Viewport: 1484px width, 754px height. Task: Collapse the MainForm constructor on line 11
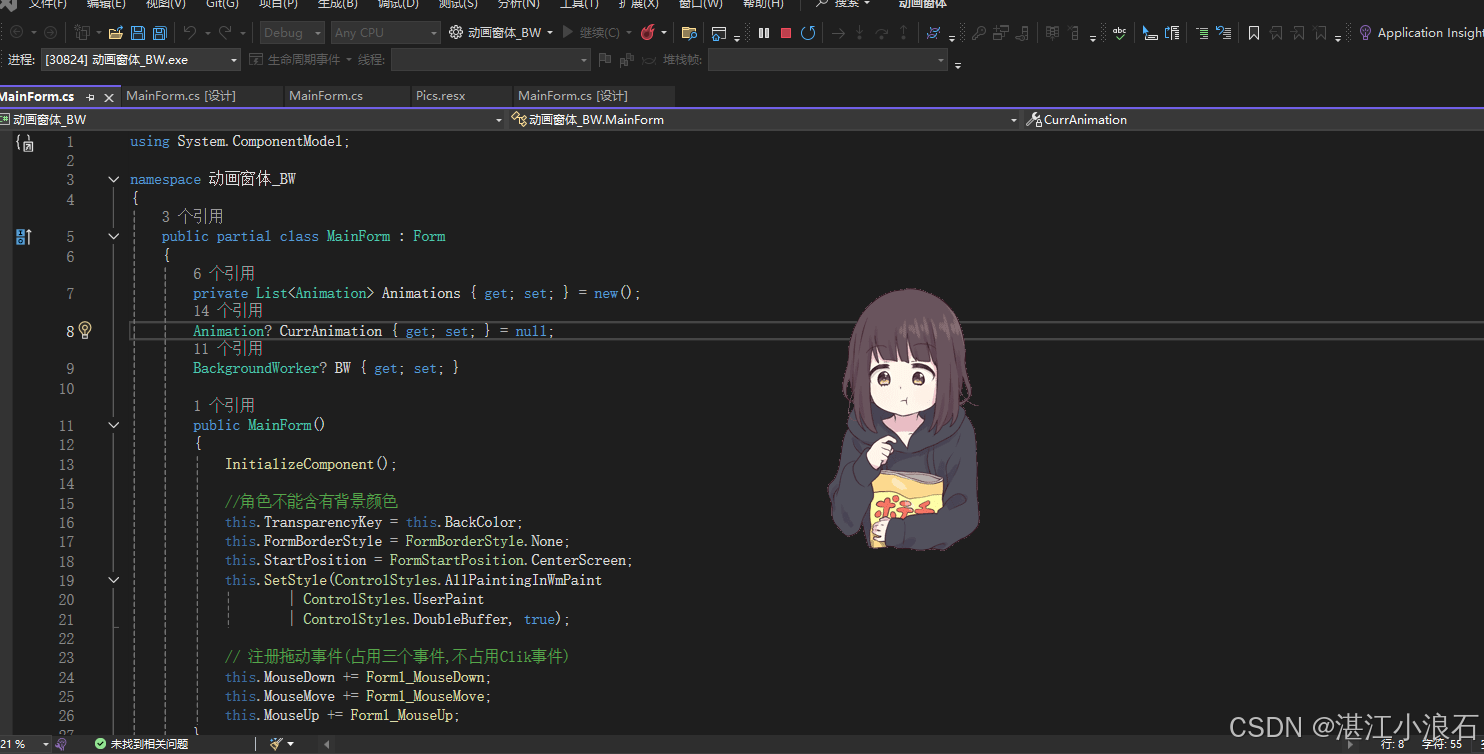114,425
